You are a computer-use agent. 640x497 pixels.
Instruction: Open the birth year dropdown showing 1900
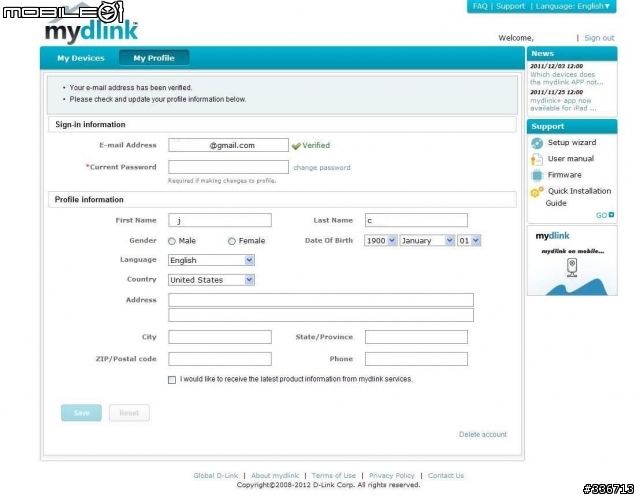tap(380, 241)
